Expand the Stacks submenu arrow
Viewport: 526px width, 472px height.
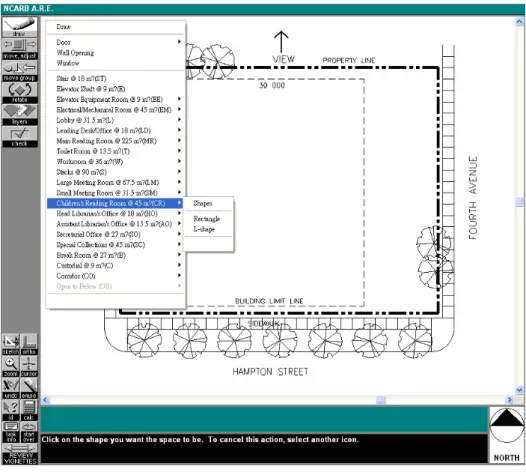click(x=179, y=172)
